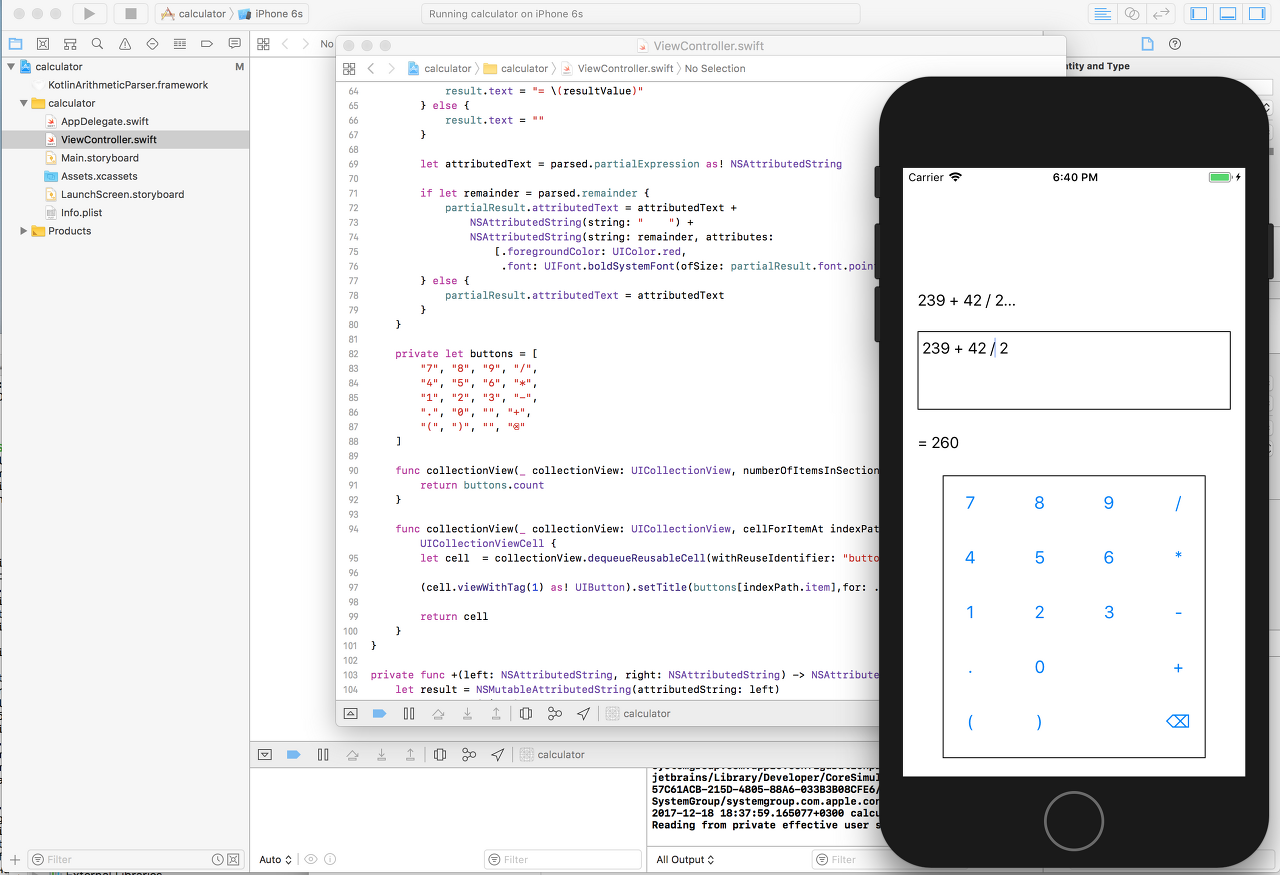Toggle the Debug area visibility
This screenshot has width=1280, height=875.
point(1227,14)
